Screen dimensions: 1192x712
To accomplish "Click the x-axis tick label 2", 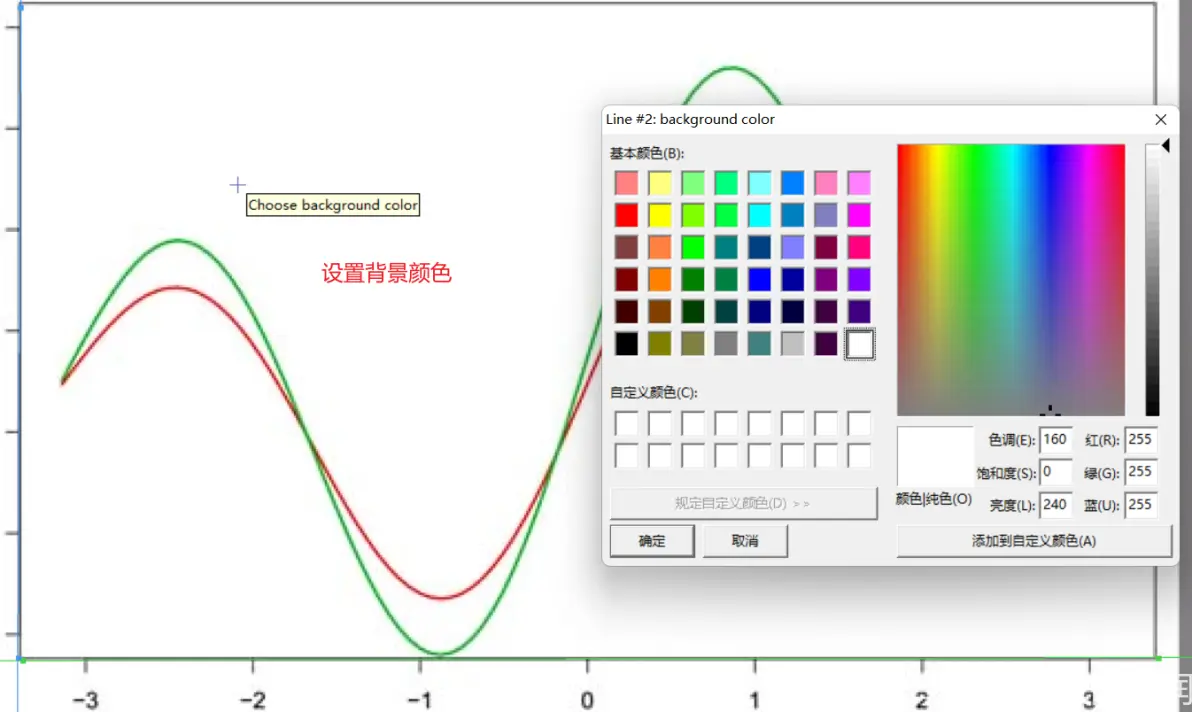I will [921, 700].
